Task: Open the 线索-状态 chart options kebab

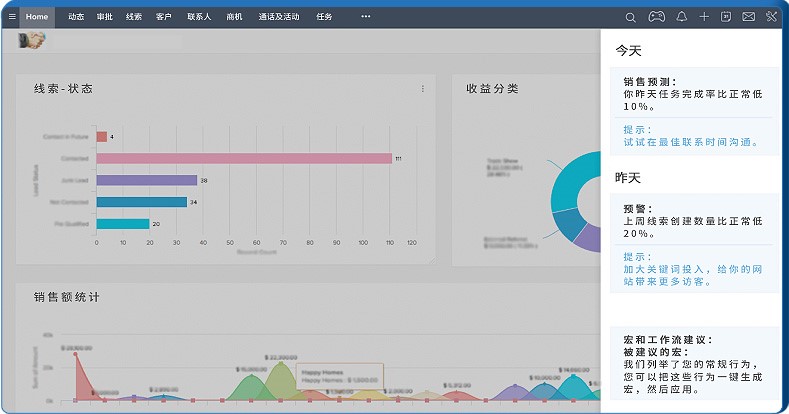Action: pos(423,89)
